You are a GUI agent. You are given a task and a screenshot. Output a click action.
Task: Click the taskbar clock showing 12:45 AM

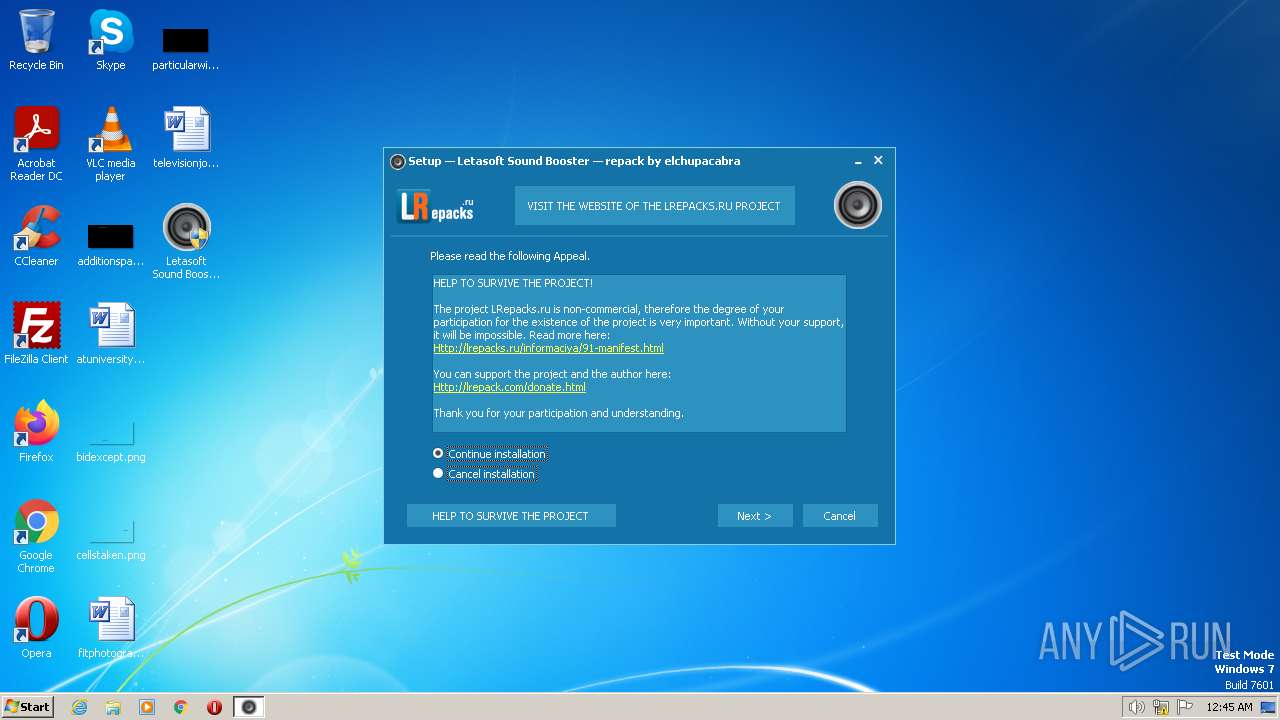(x=1229, y=707)
